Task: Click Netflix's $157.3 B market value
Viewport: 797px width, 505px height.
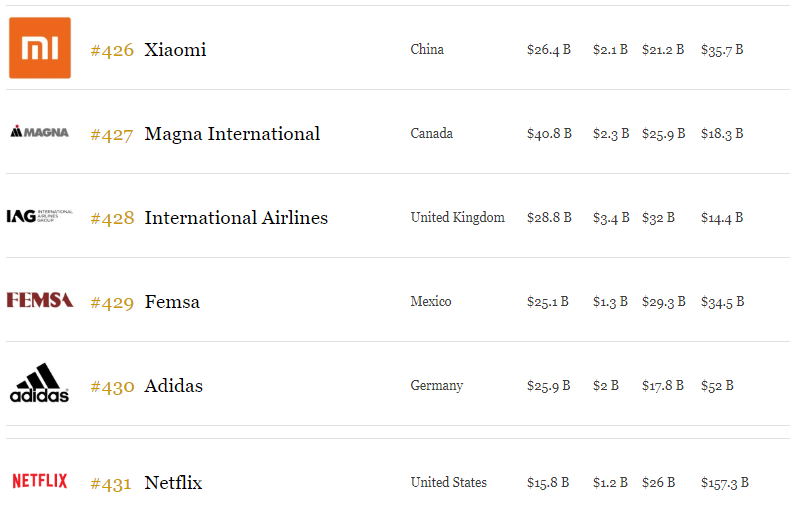Action: pyautogui.click(x=725, y=483)
